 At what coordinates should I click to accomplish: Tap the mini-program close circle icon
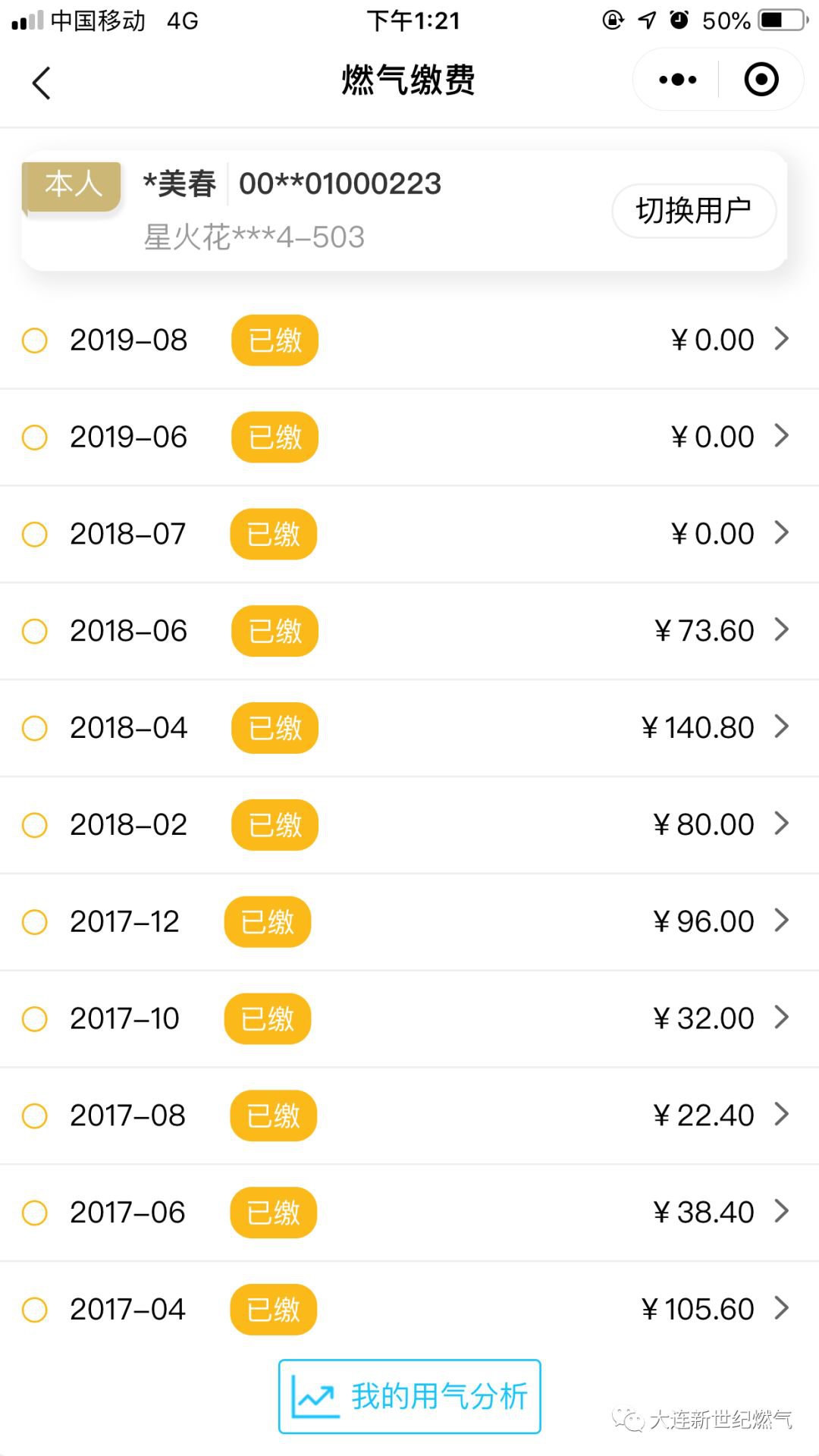click(761, 80)
